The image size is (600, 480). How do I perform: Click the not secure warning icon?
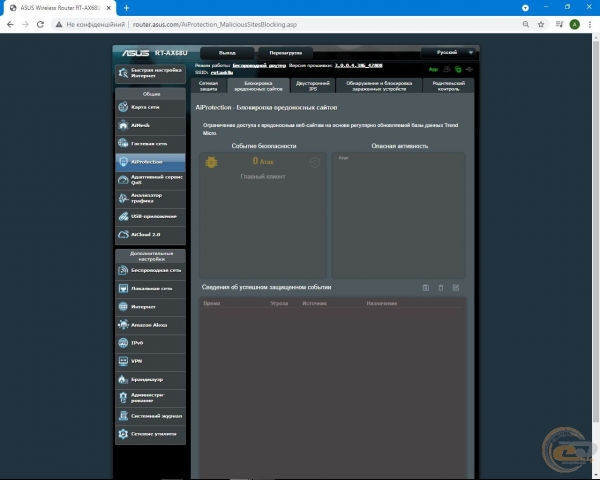point(59,24)
